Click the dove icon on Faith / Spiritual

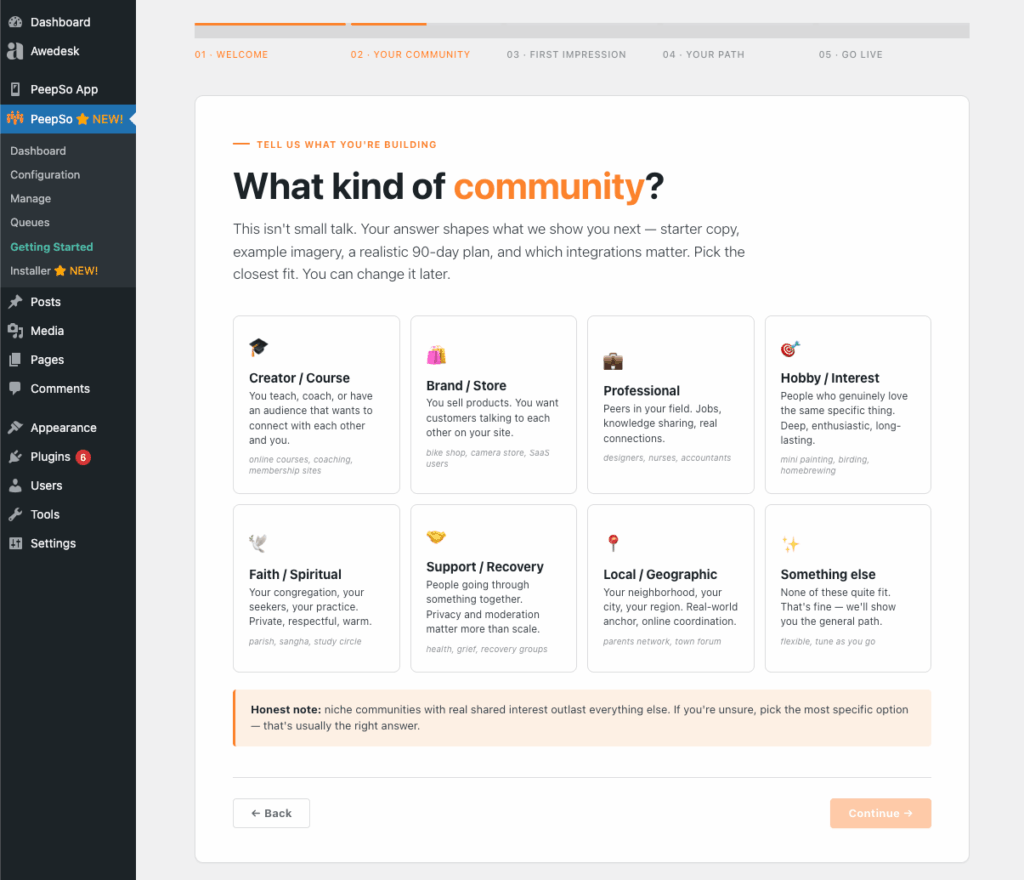258,543
